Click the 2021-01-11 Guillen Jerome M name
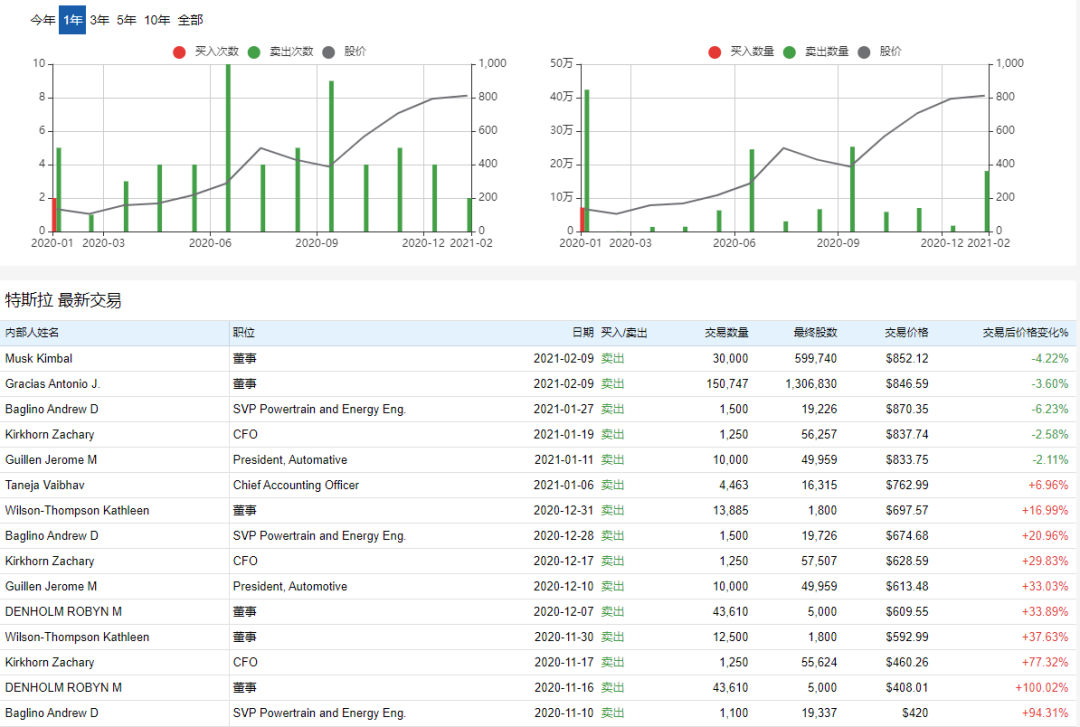Screen dimensions: 1080x727 (x=51, y=460)
